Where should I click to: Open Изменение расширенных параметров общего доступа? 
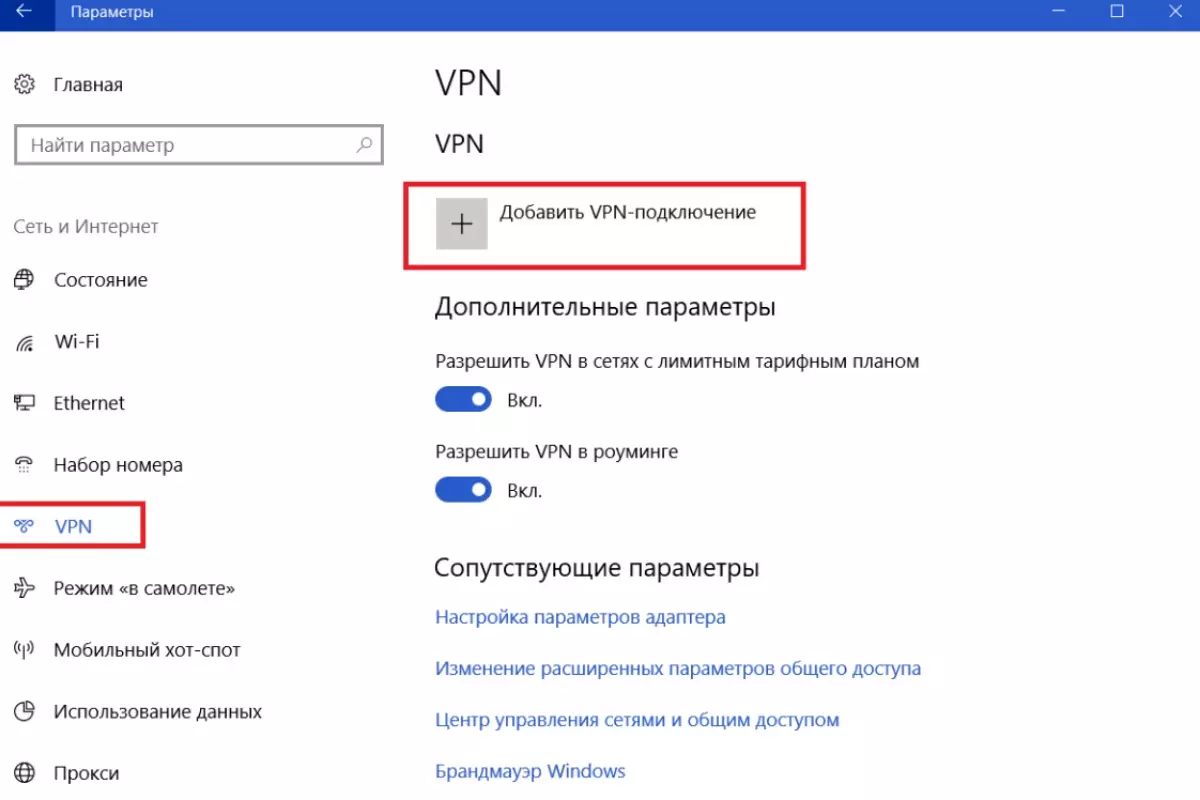tap(677, 668)
